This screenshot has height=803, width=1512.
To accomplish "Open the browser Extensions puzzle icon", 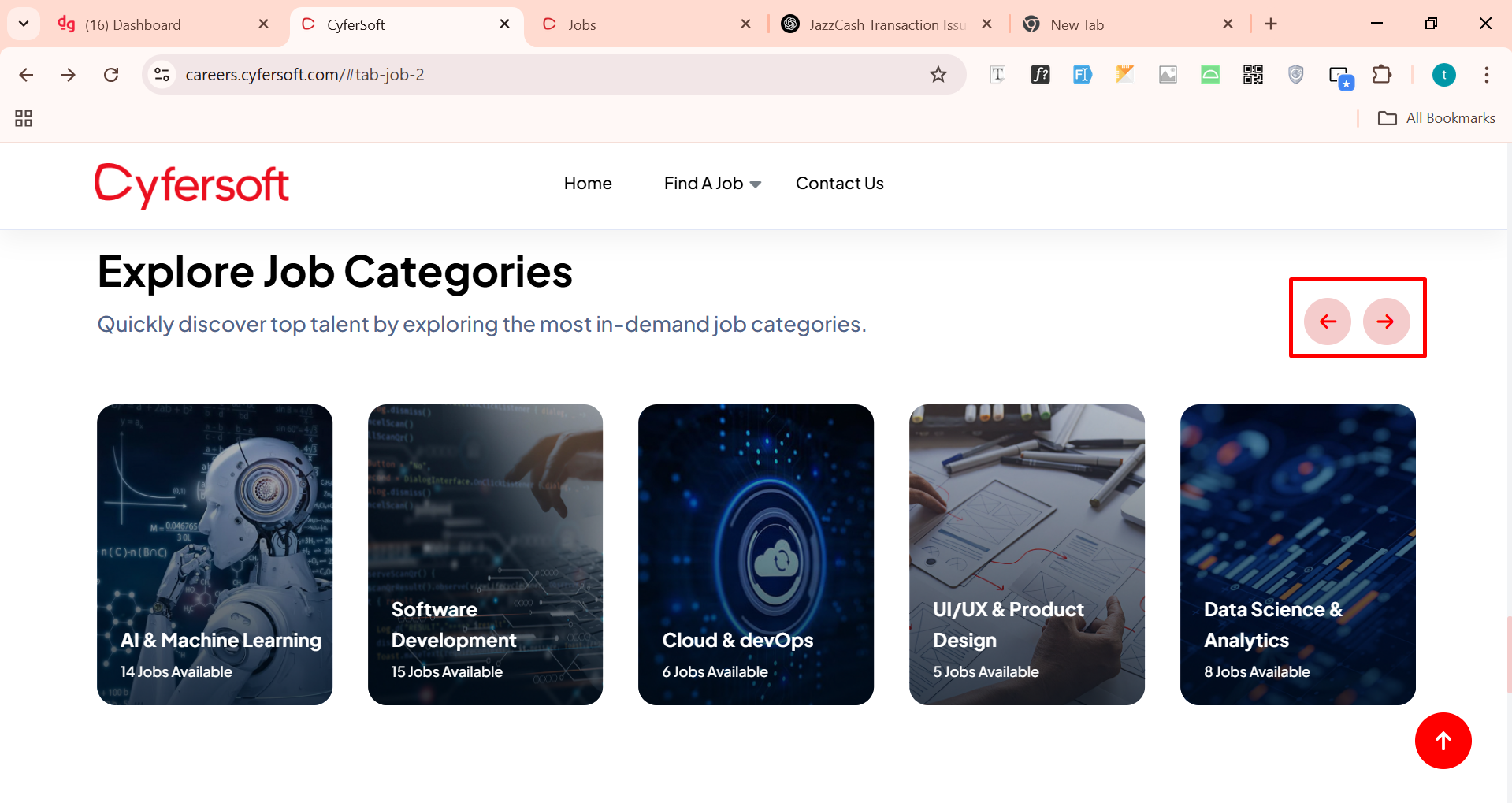I will 1382,75.
